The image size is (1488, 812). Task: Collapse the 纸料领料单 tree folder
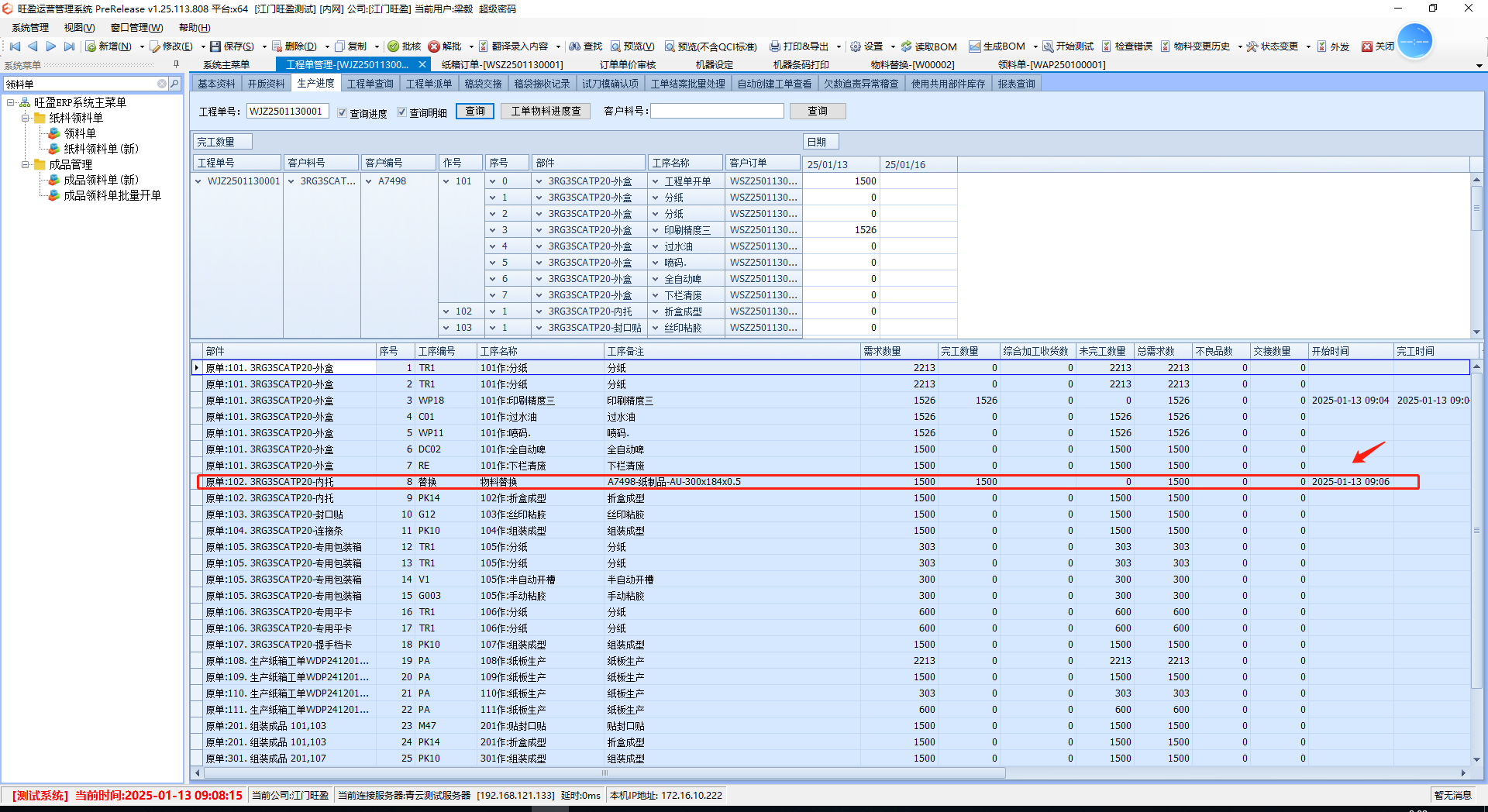(x=26, y=118)
